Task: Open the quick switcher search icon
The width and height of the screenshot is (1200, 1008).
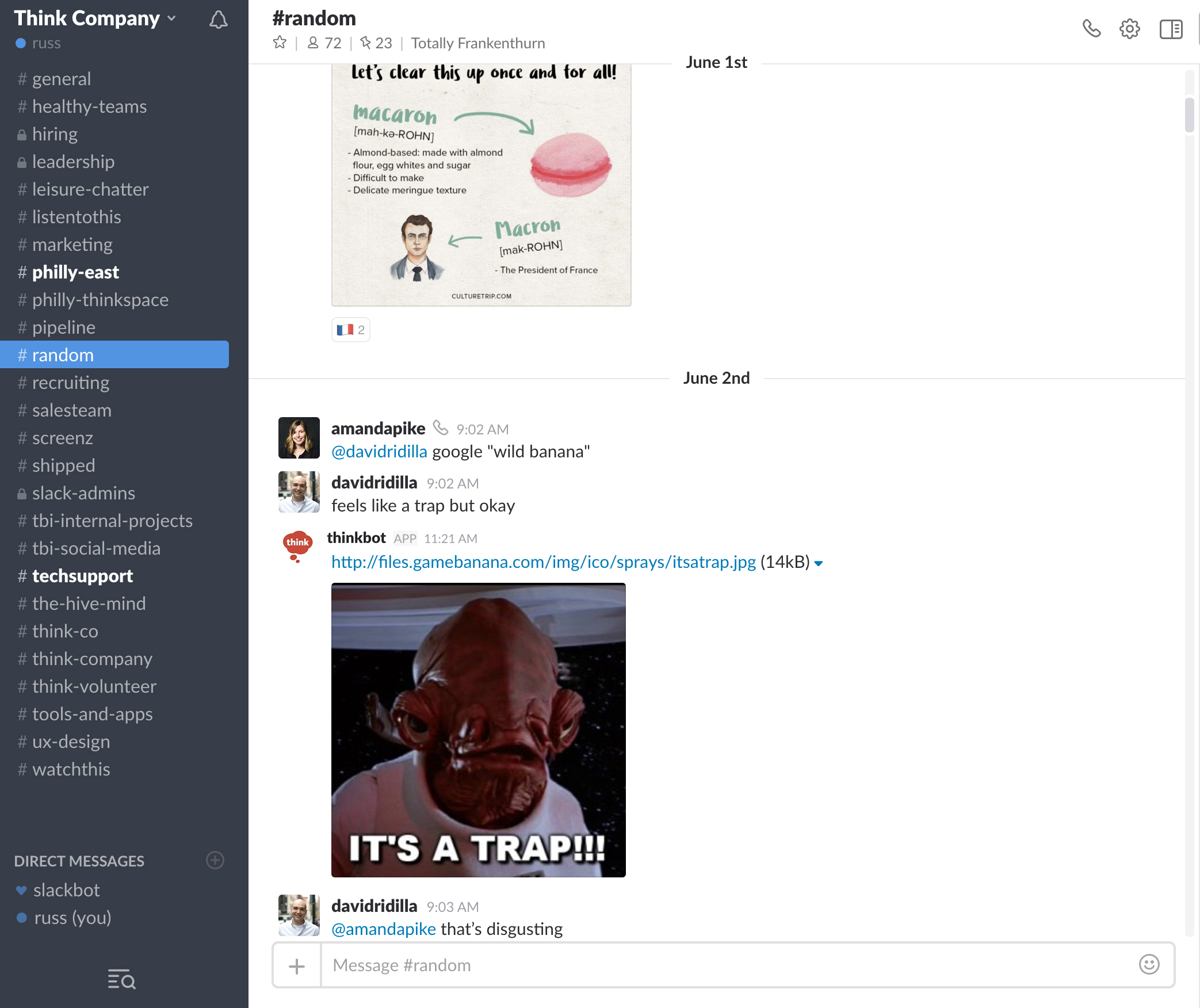Action: (121, 979)
